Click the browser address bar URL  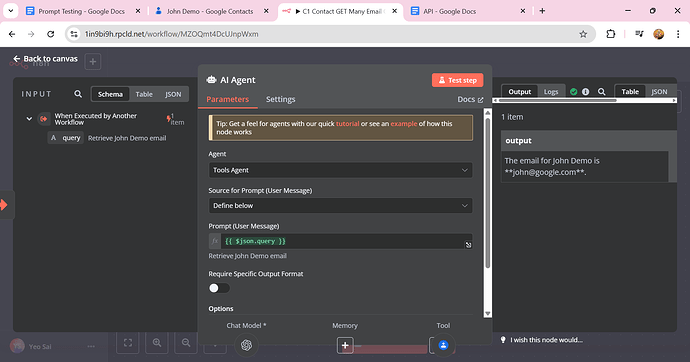pyautogui.click(x=171, y=34)
